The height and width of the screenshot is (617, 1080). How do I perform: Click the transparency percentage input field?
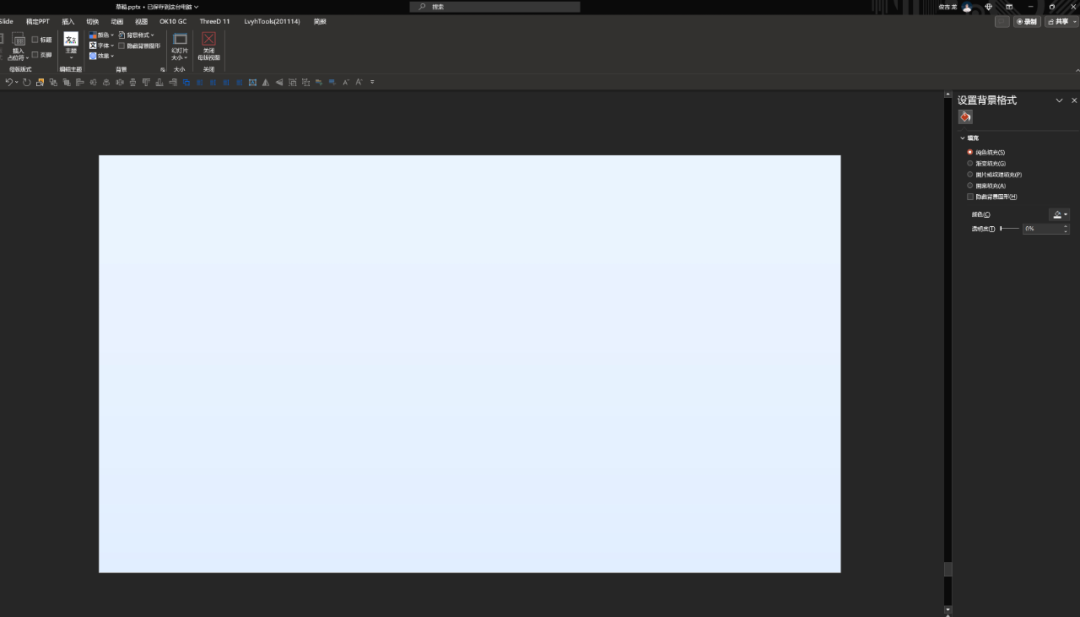coord(1041,229)
